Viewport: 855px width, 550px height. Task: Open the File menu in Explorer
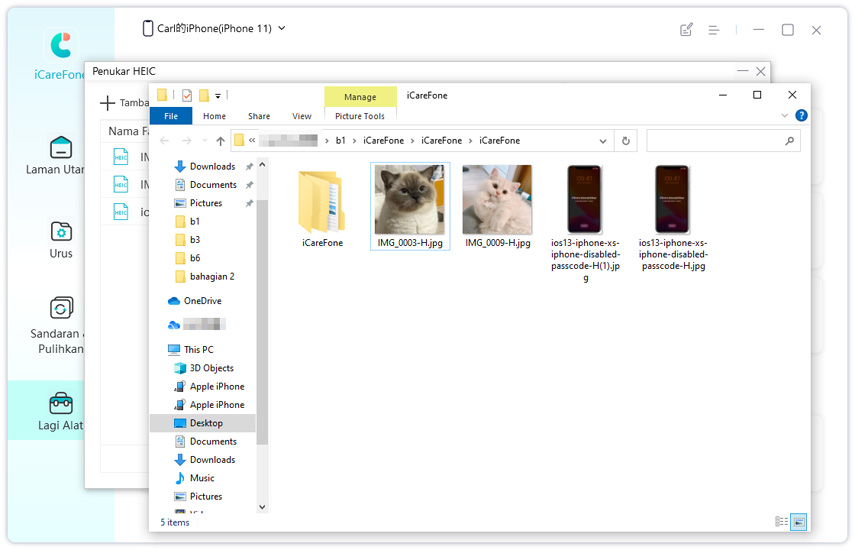click(171, 116)
